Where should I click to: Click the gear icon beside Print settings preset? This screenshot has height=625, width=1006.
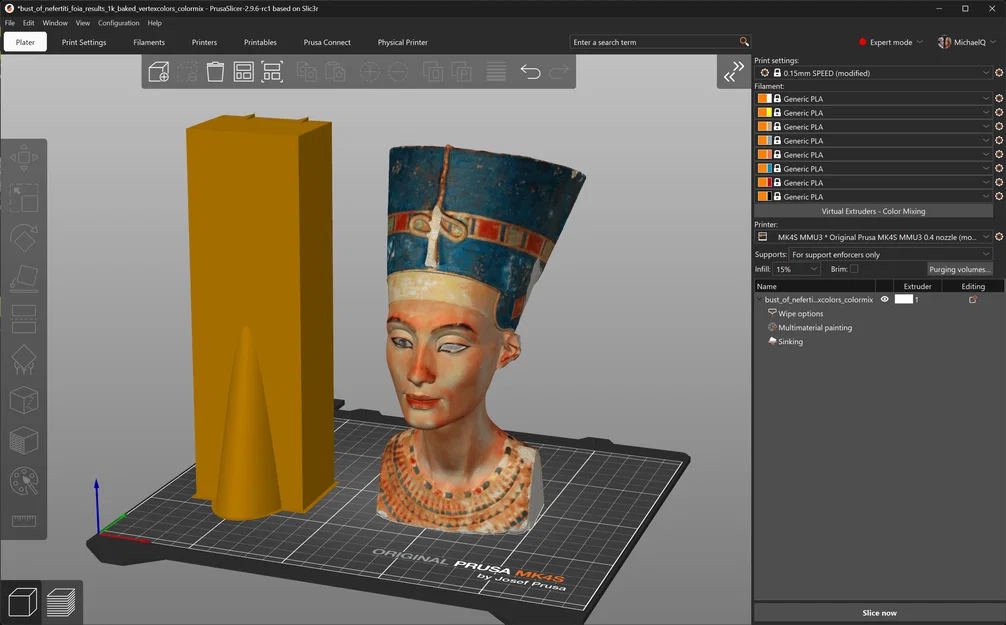pos(999,73)
